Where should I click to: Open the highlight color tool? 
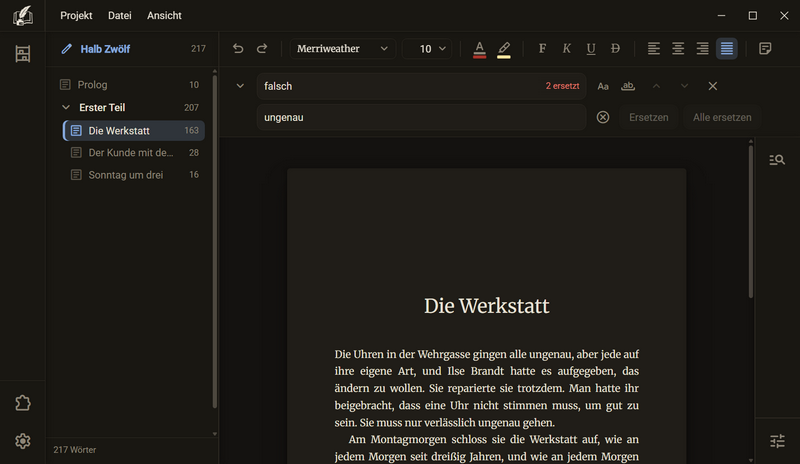pyautogui.click(x=504, y=49)
